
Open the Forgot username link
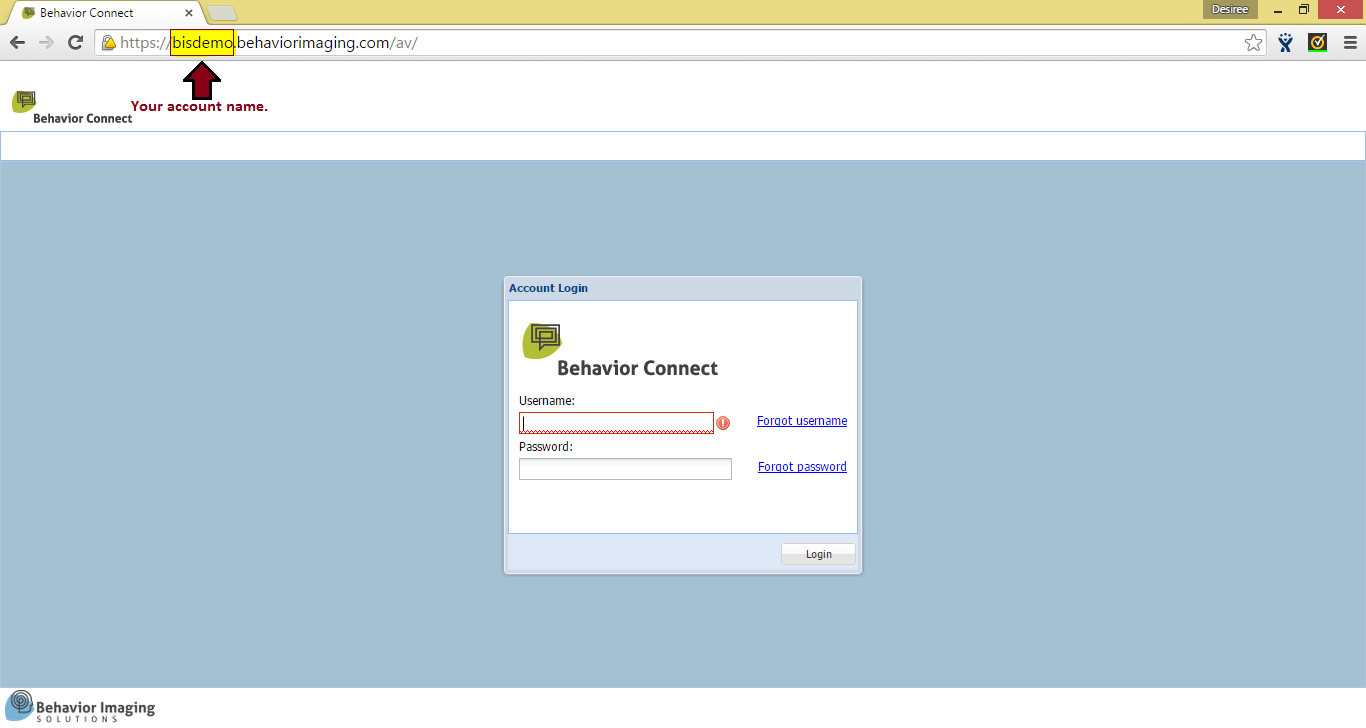(x=802, y=421)
